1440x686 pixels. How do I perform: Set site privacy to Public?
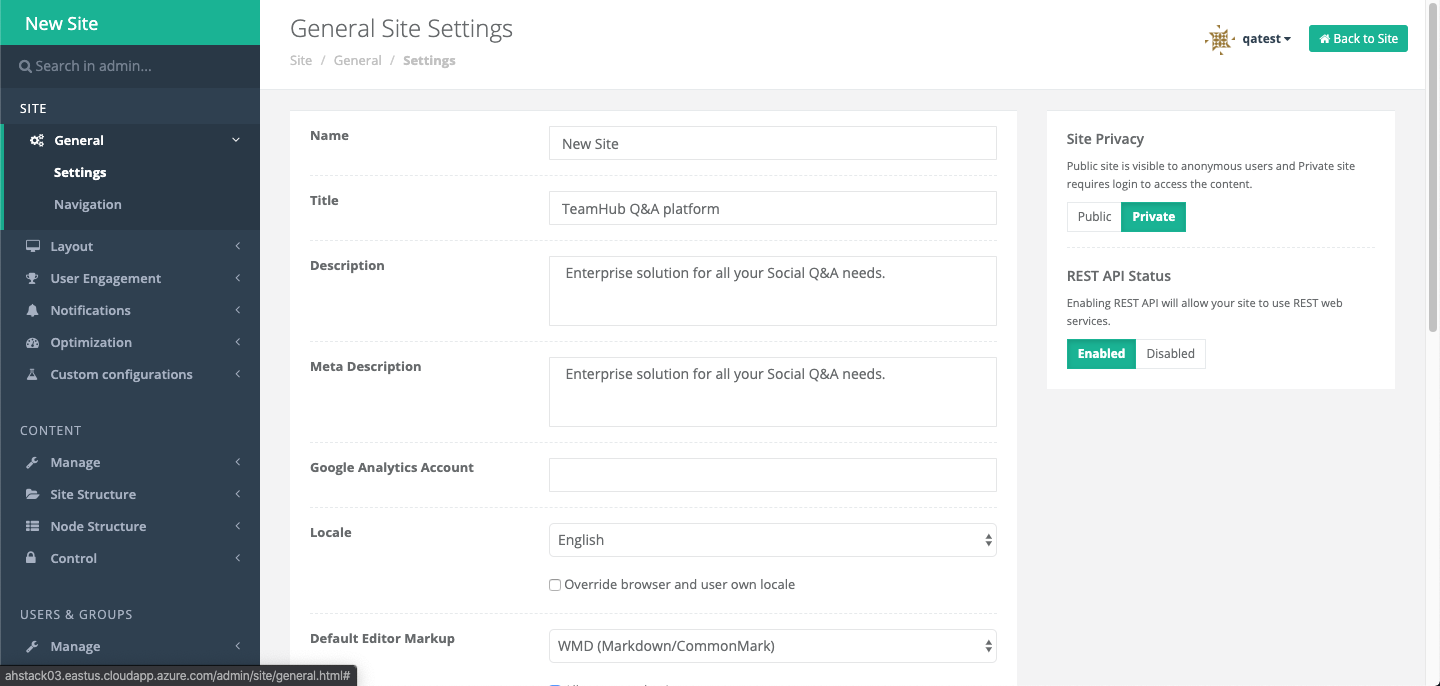(1094, 217)
